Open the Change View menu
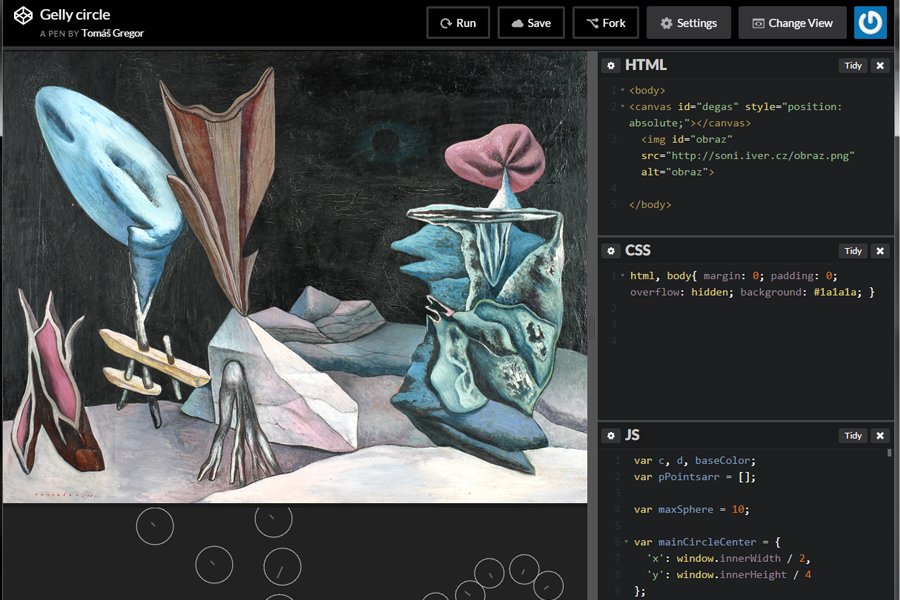 (792, 23)
